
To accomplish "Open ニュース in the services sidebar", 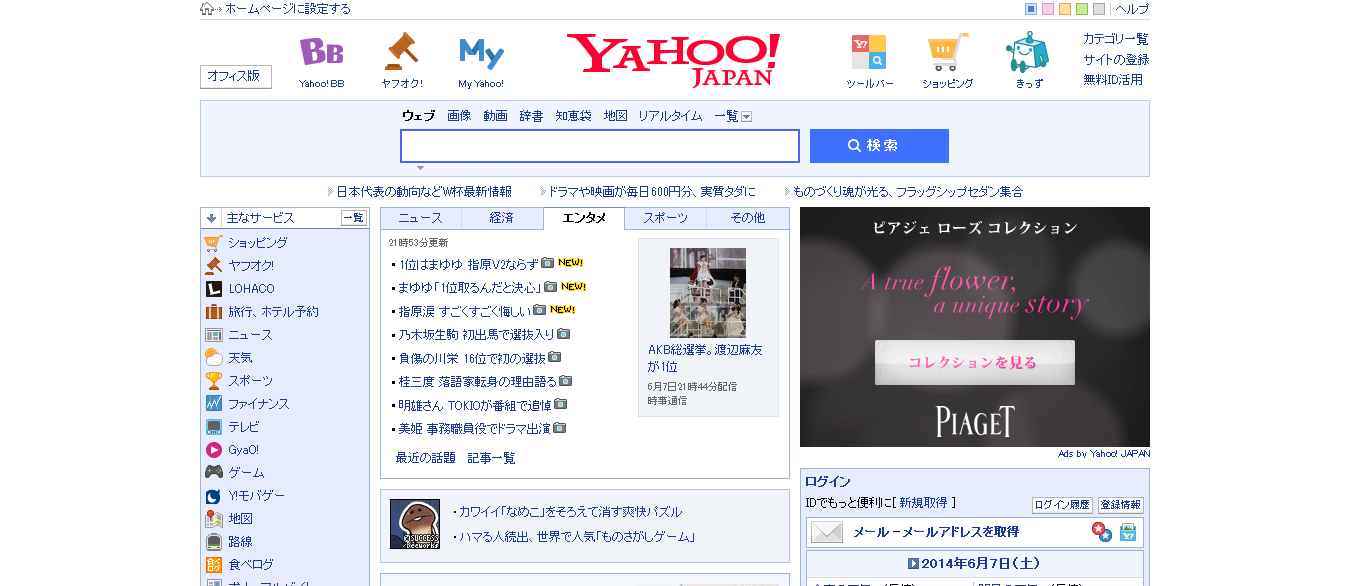I will [250, 335].
